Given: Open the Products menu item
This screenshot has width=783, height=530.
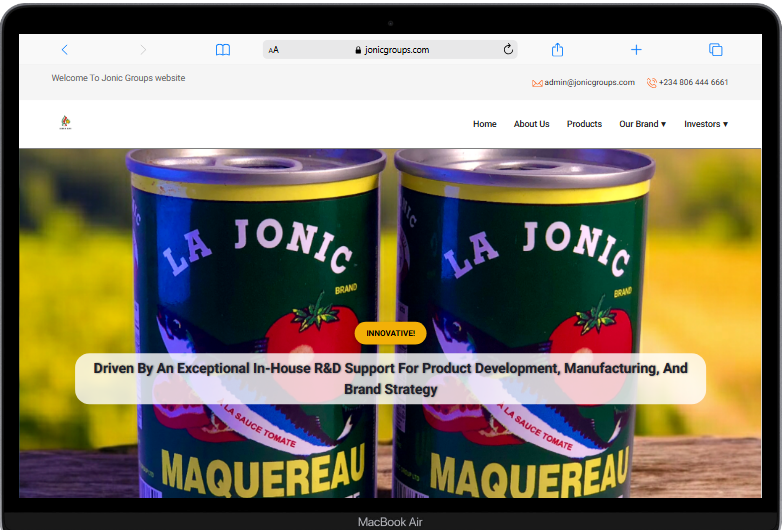Looking at the screenshot, I should pos(584,124).
